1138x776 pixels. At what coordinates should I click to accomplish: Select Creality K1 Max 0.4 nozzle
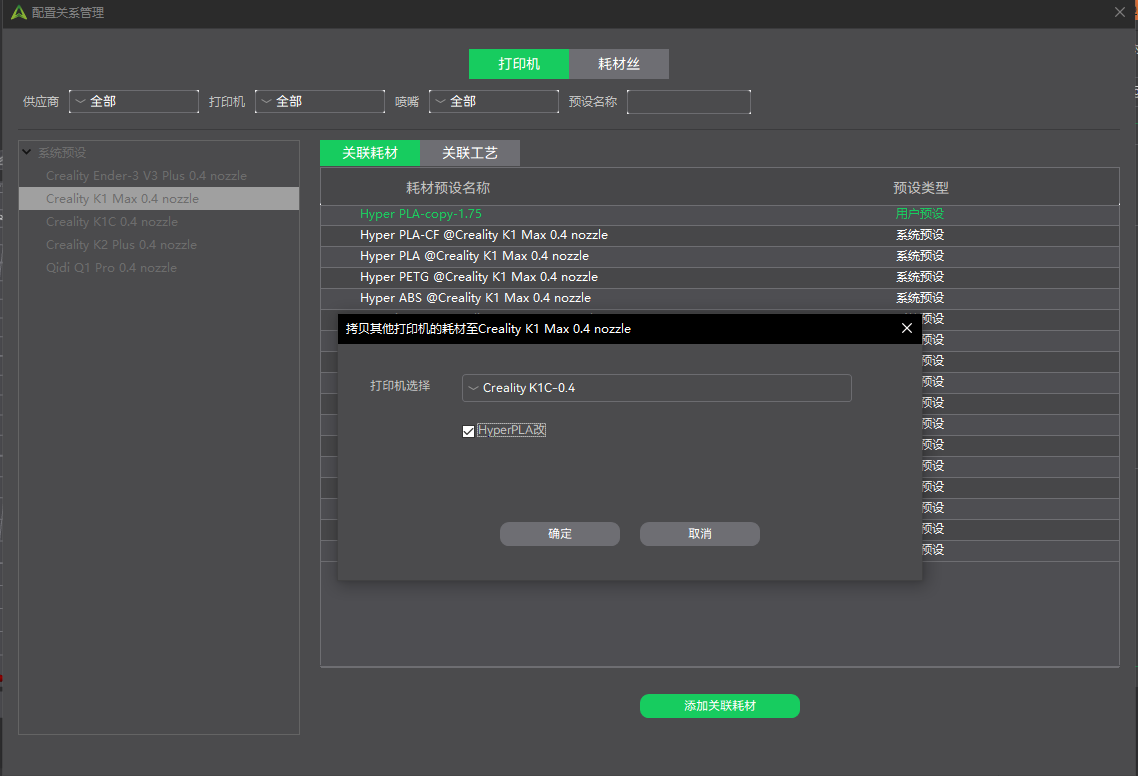[x=159, y=199]
